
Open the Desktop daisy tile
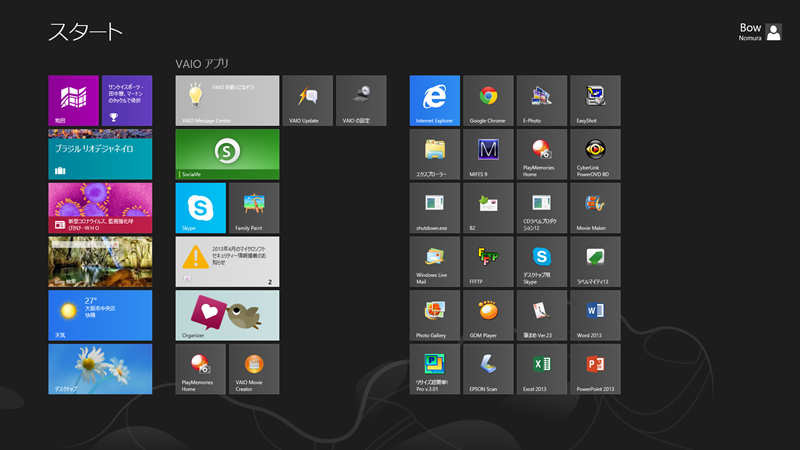click(100, 369)
